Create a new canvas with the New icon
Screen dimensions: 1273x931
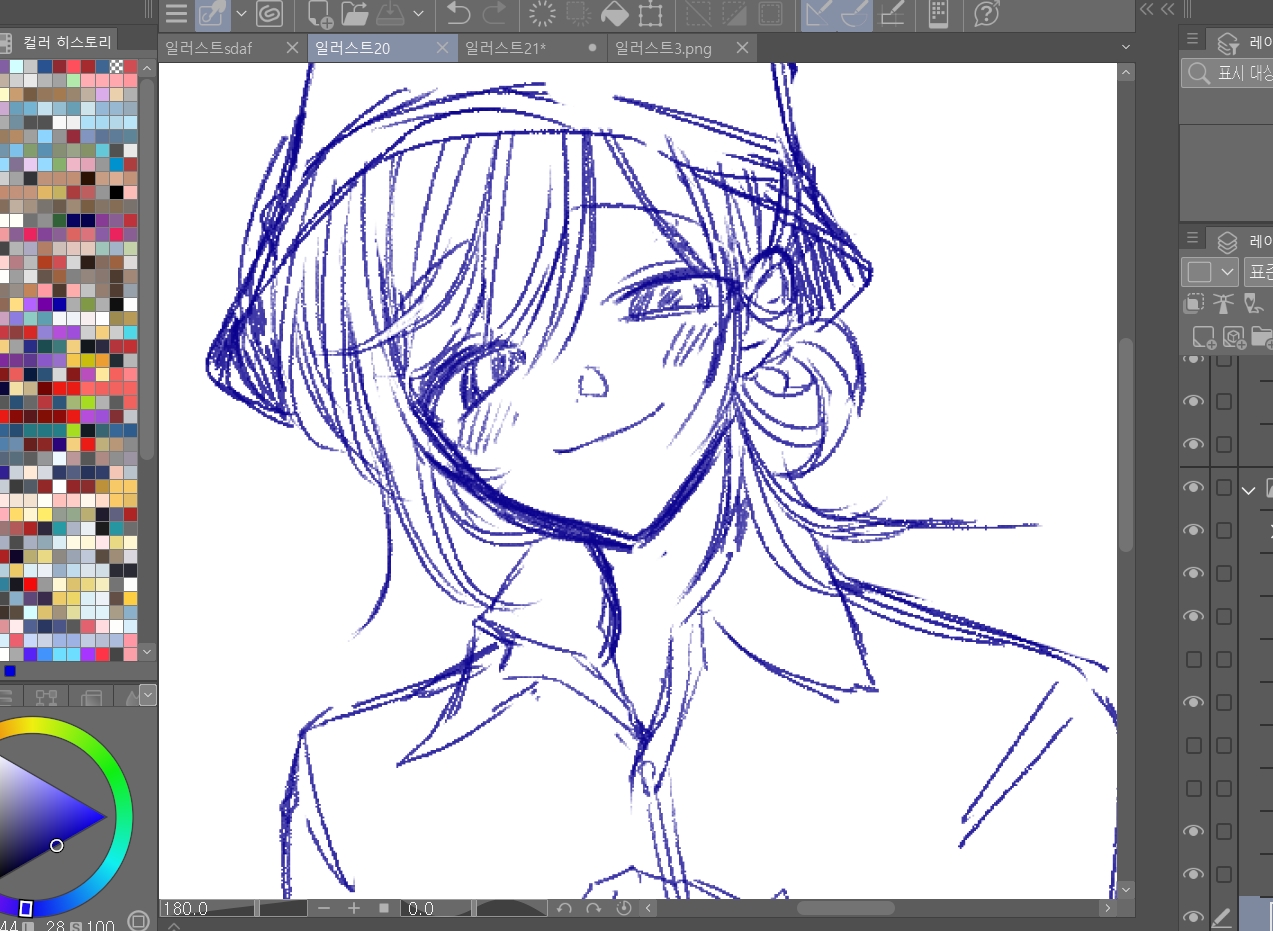coord(319,13)
